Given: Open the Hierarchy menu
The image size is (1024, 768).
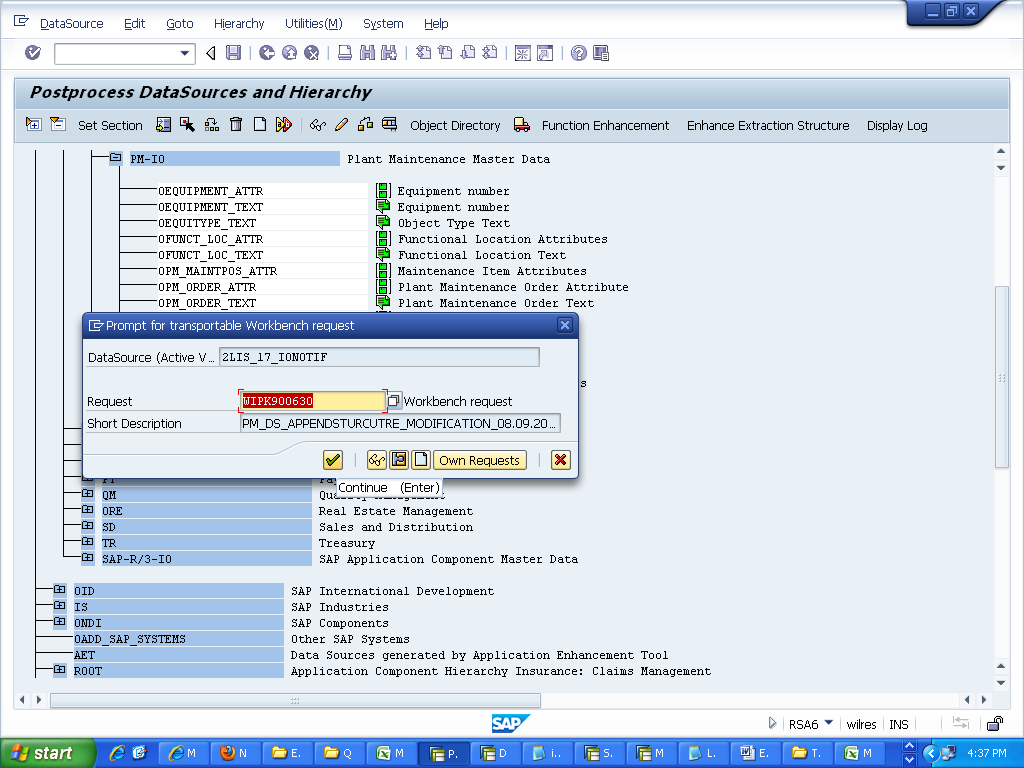Looking at the screenshot, I should pyautogui.click(x=238, y=24).
